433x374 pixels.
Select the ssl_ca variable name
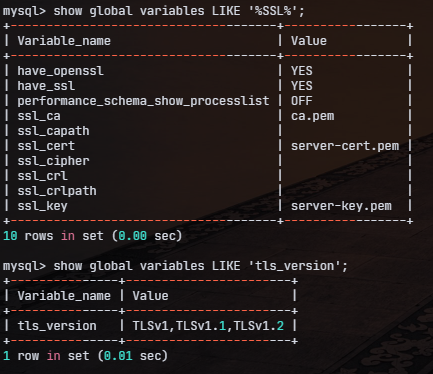pos(39,116)
